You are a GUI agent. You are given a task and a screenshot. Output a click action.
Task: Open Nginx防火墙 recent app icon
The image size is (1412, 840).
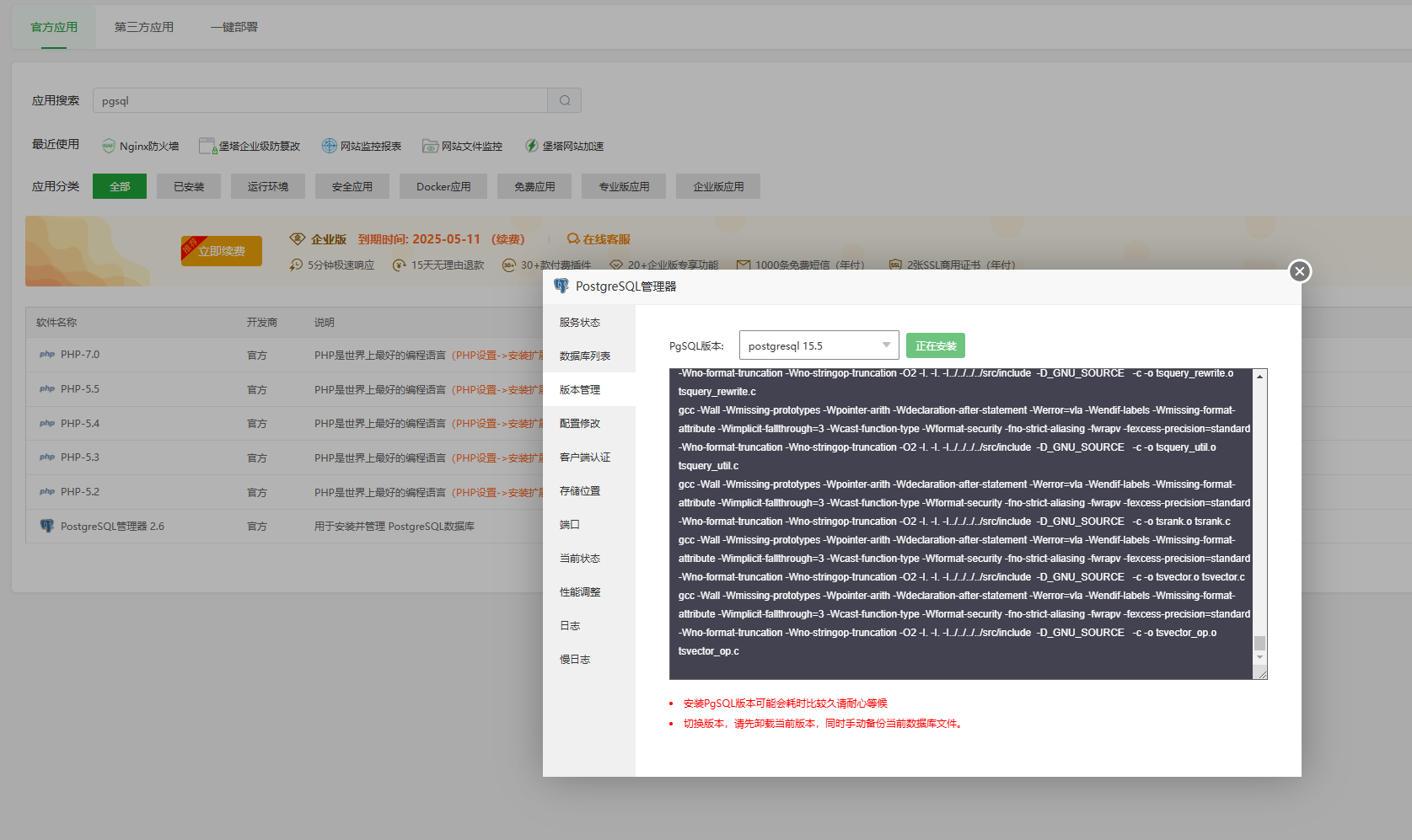pos(109,146)
